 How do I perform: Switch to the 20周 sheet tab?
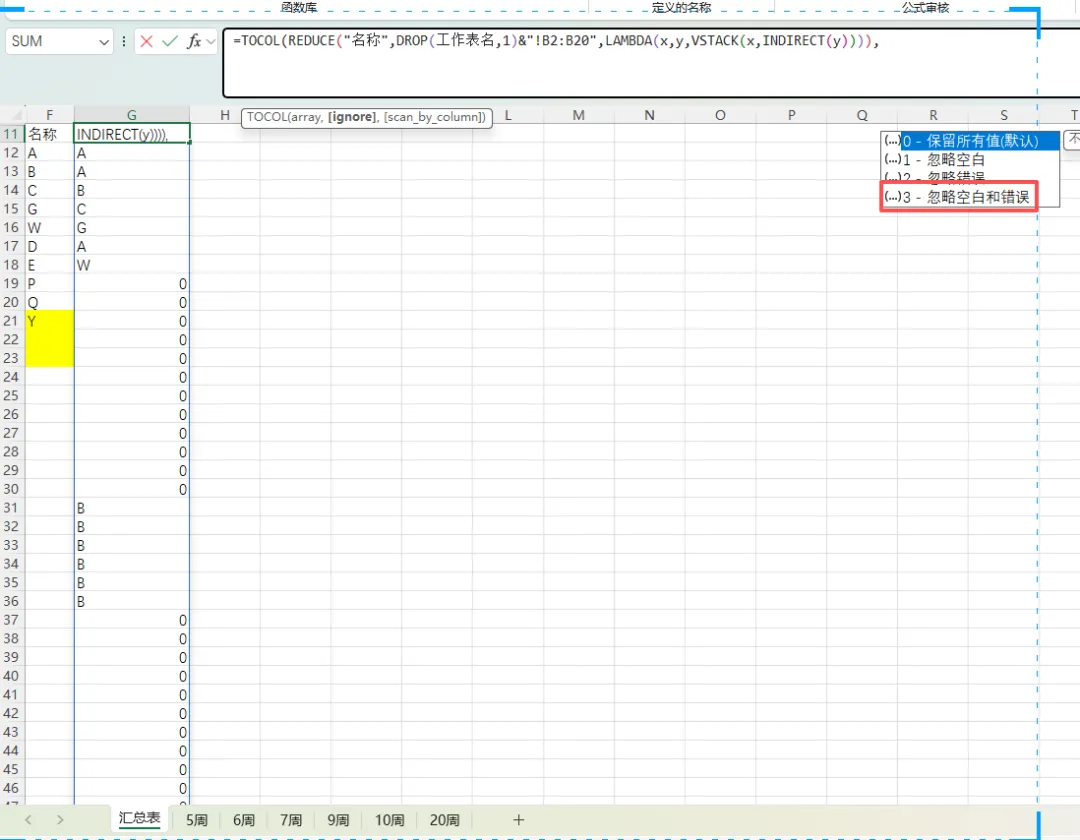tap(444, 820)
